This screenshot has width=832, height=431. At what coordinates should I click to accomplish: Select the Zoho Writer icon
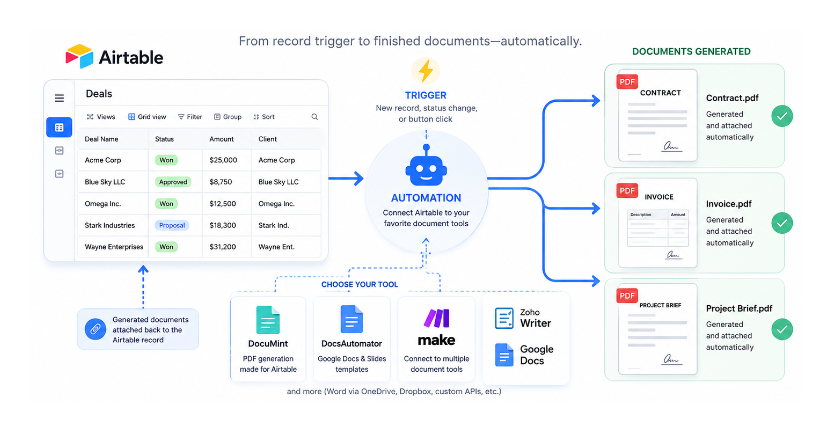point(504,318)
